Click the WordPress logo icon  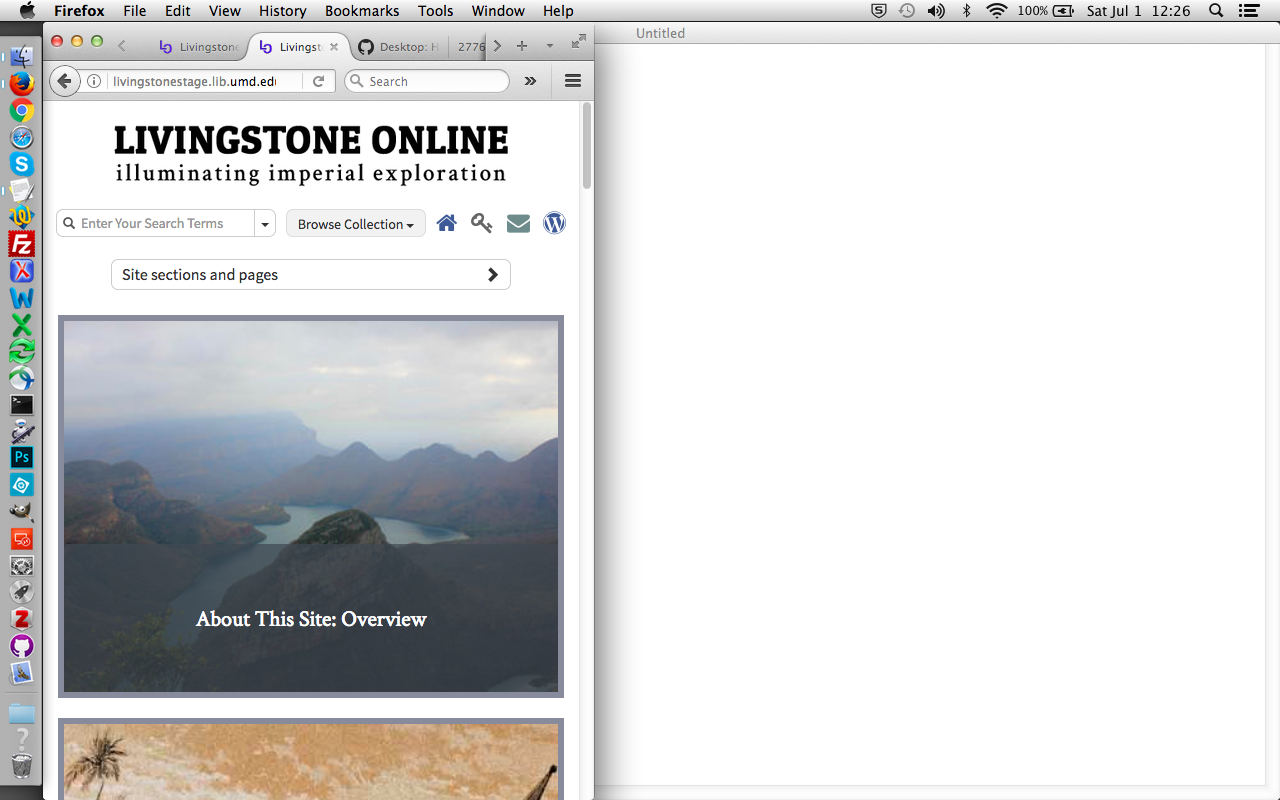click(x=554, y=223)
